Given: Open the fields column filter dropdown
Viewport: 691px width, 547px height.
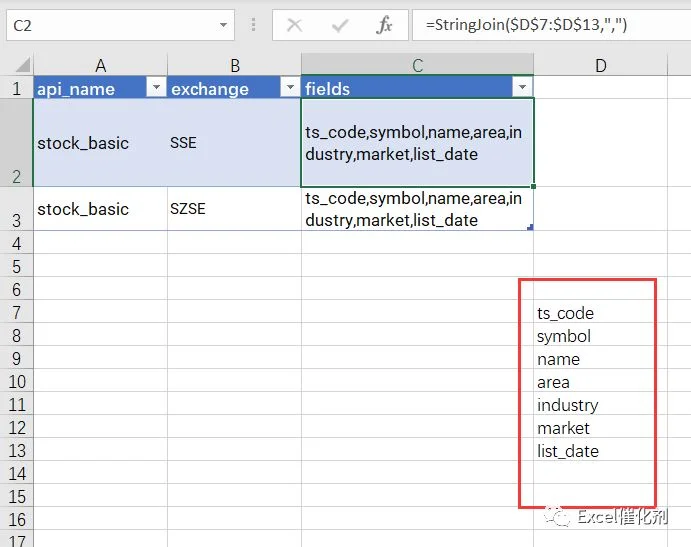Looking at the screenshot, I should tap(522, 87).
